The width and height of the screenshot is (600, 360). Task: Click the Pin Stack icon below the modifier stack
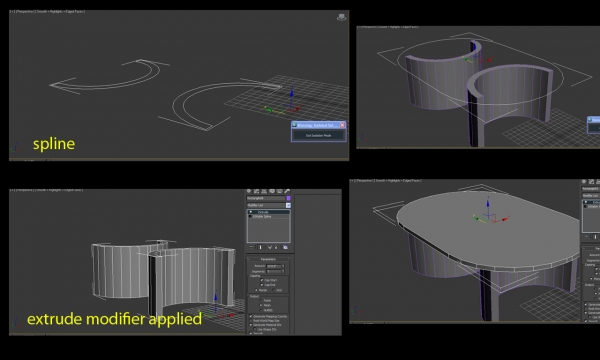click(x=251, y=247)
